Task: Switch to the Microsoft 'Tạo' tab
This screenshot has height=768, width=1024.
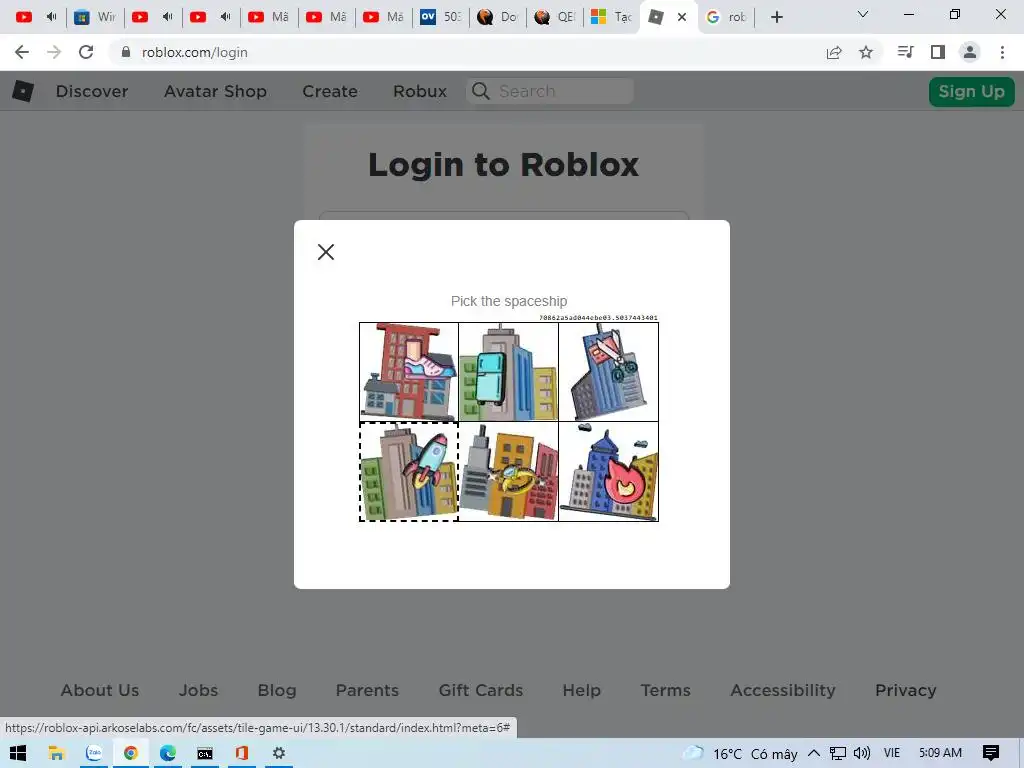Action: click(611, 17)
